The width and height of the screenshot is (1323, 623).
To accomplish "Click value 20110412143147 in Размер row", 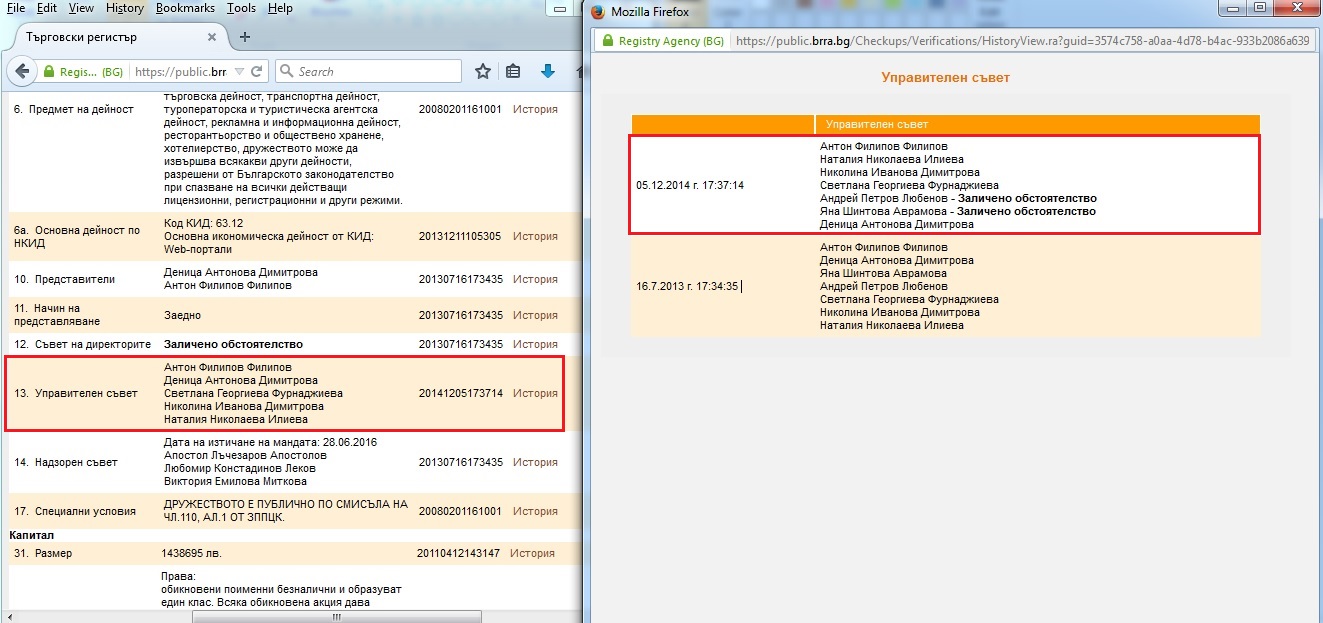I will [x=458, y=553].
